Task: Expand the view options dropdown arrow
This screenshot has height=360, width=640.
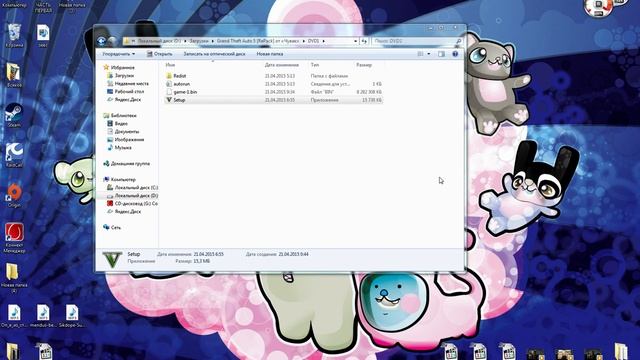Action: pos(429,54)
